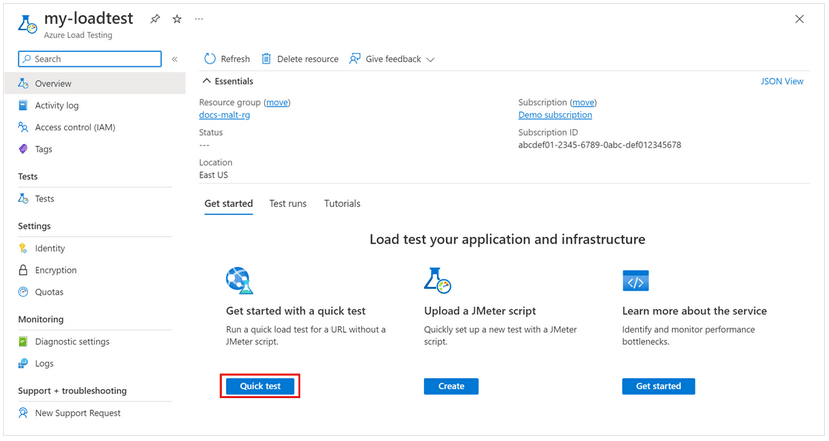Click the Get started with a quick test heading
The width and height of the screenshot is (829, 441).
point(296,311)
